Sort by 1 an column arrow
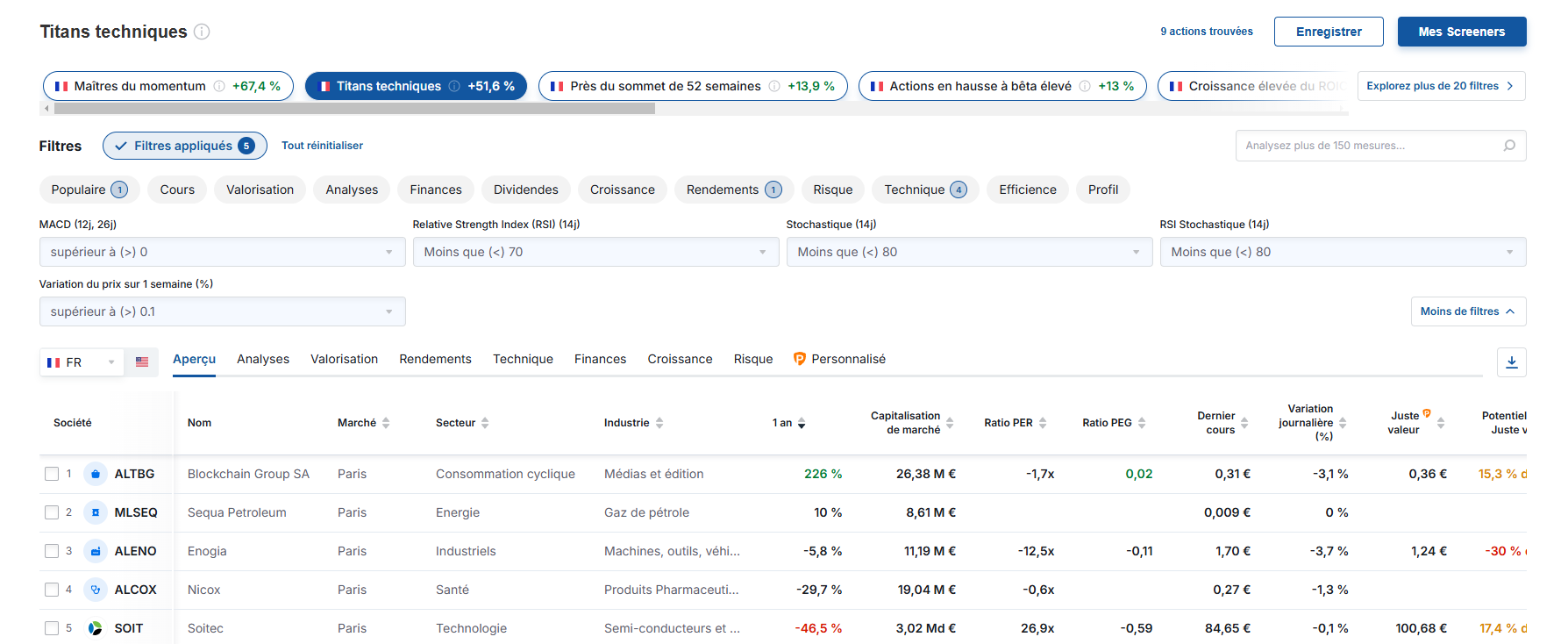This screenshot has height=644, width=1568. point(802,423)
